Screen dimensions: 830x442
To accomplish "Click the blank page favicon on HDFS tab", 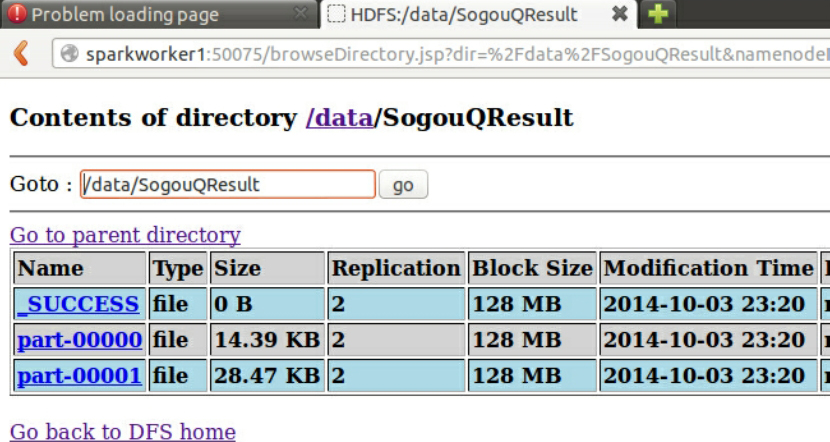I will [337, 14].
